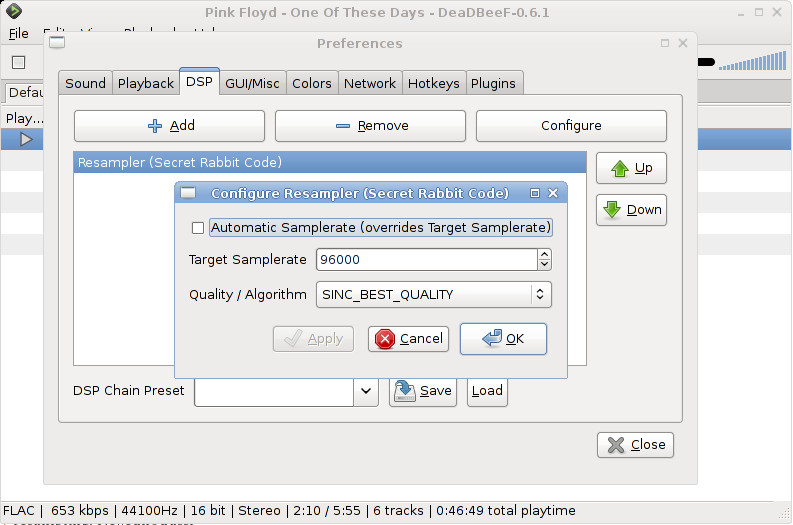Screen dimensions: 793x525
Task: Open the Network tab
Action: 370,83
